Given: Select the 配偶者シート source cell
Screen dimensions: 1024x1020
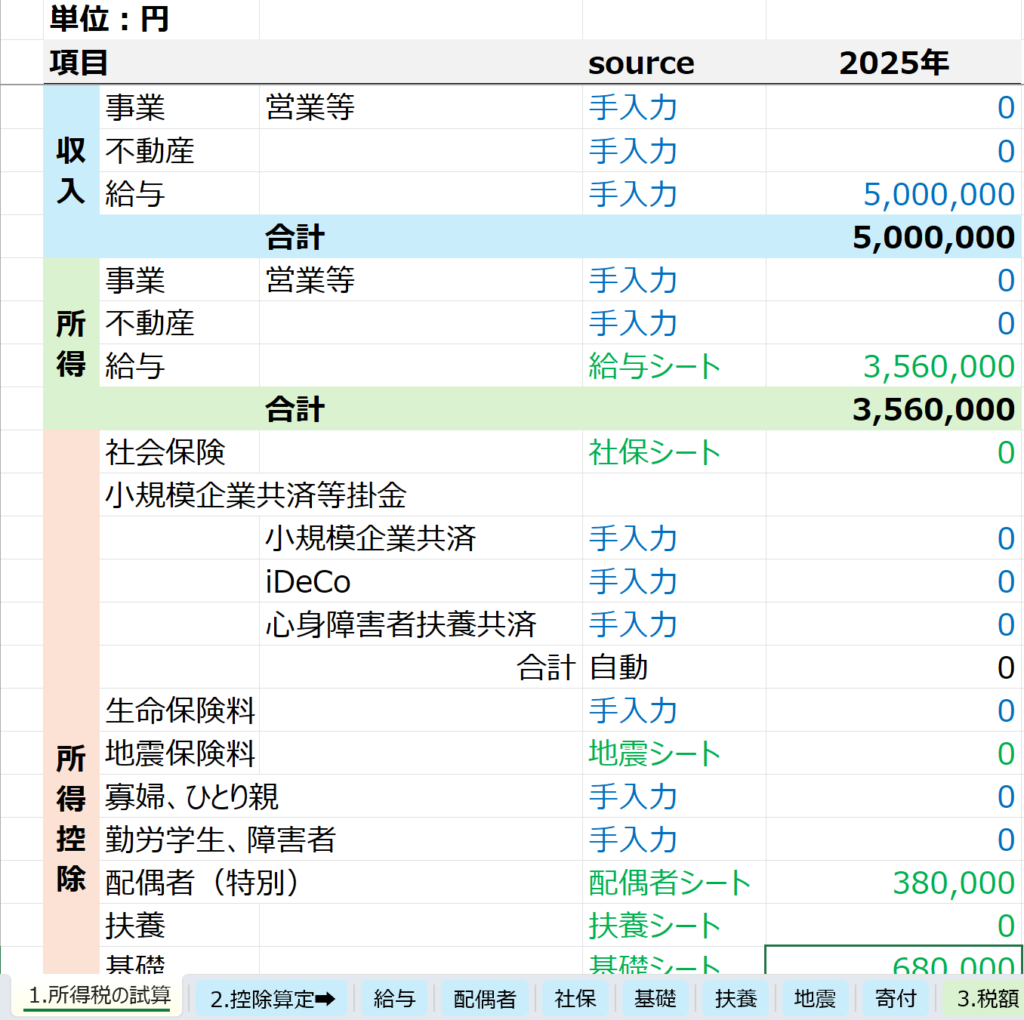Looking at the screenshot, I should coord(672,882).
